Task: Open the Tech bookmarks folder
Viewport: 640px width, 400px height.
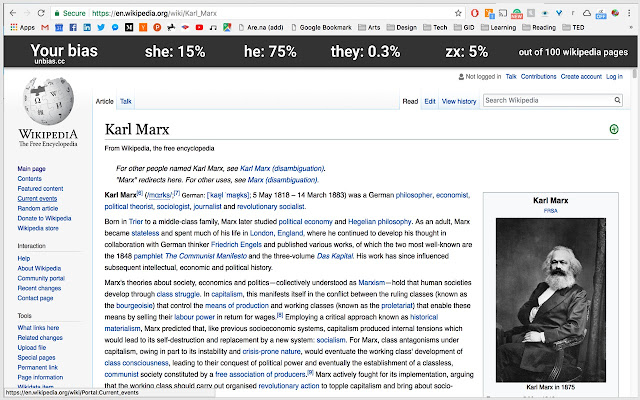Action: tap(435, 27)
